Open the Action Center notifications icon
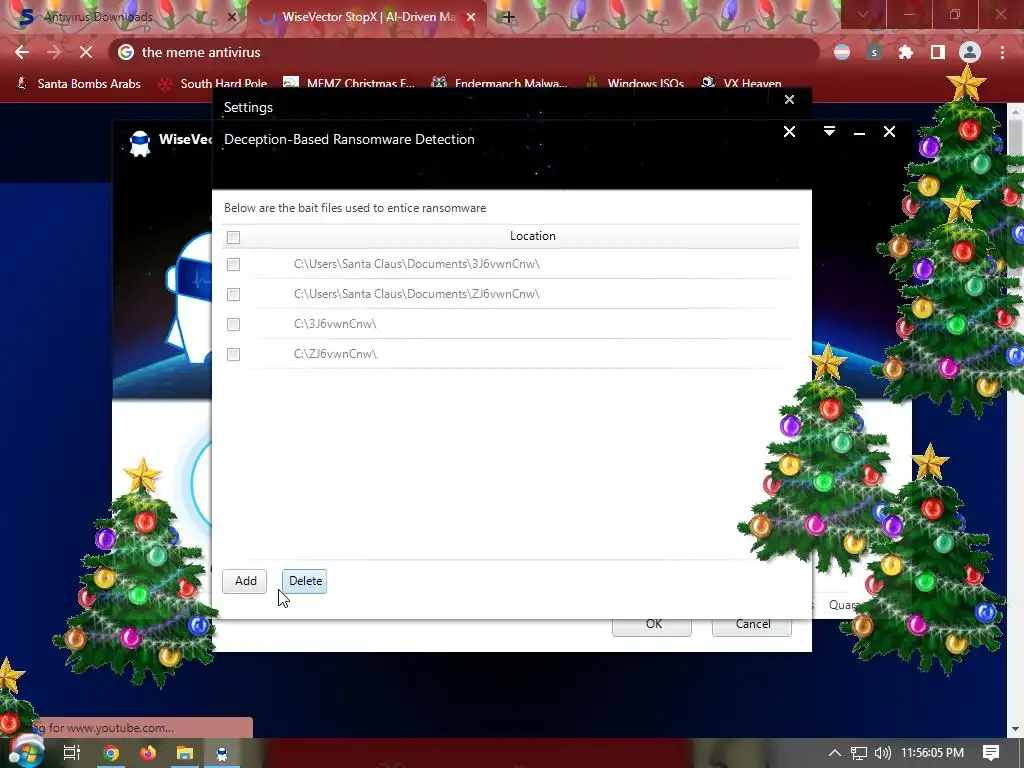1024x768 pixels. (991, 753)
